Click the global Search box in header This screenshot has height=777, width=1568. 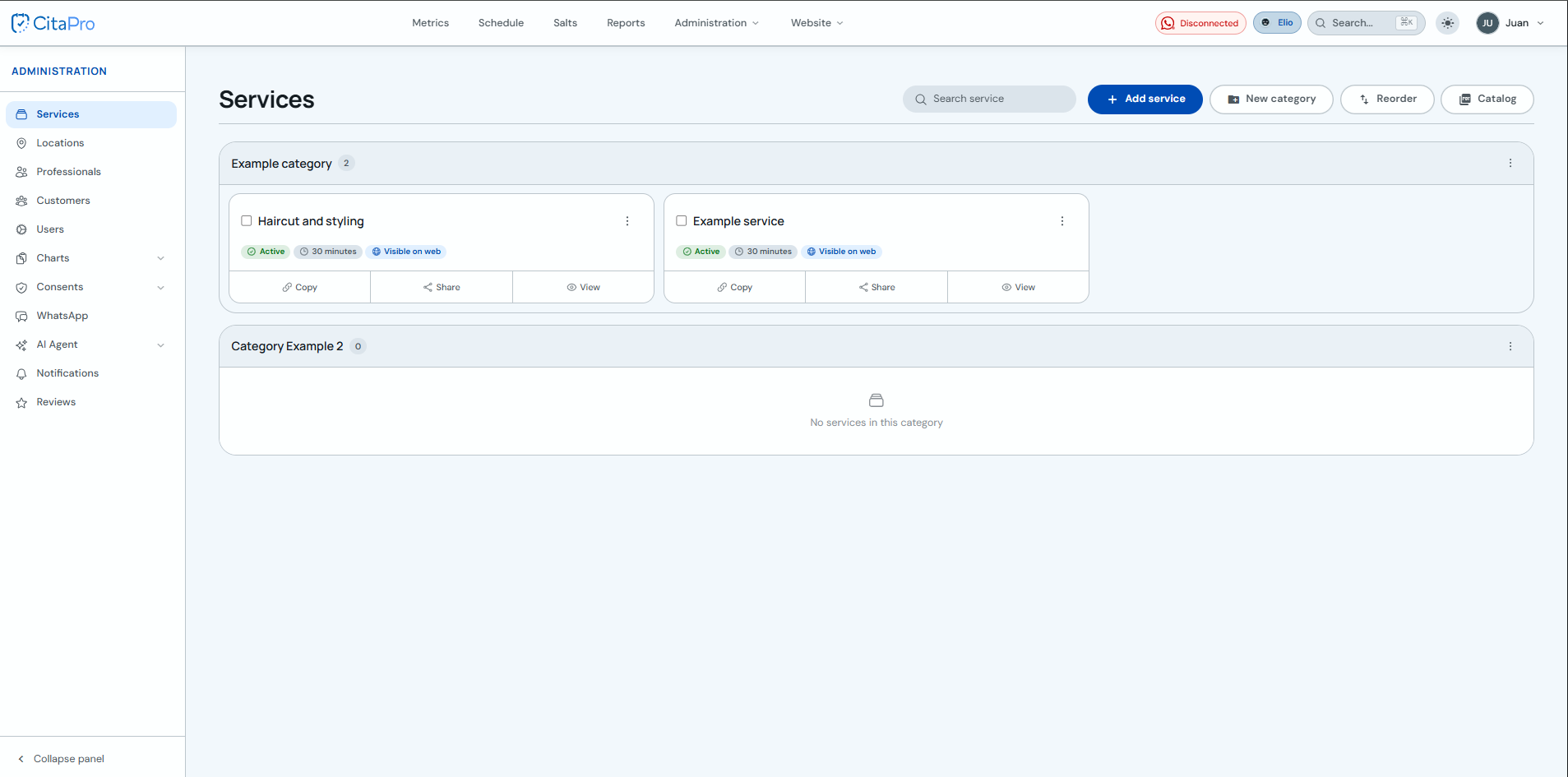1366,23
